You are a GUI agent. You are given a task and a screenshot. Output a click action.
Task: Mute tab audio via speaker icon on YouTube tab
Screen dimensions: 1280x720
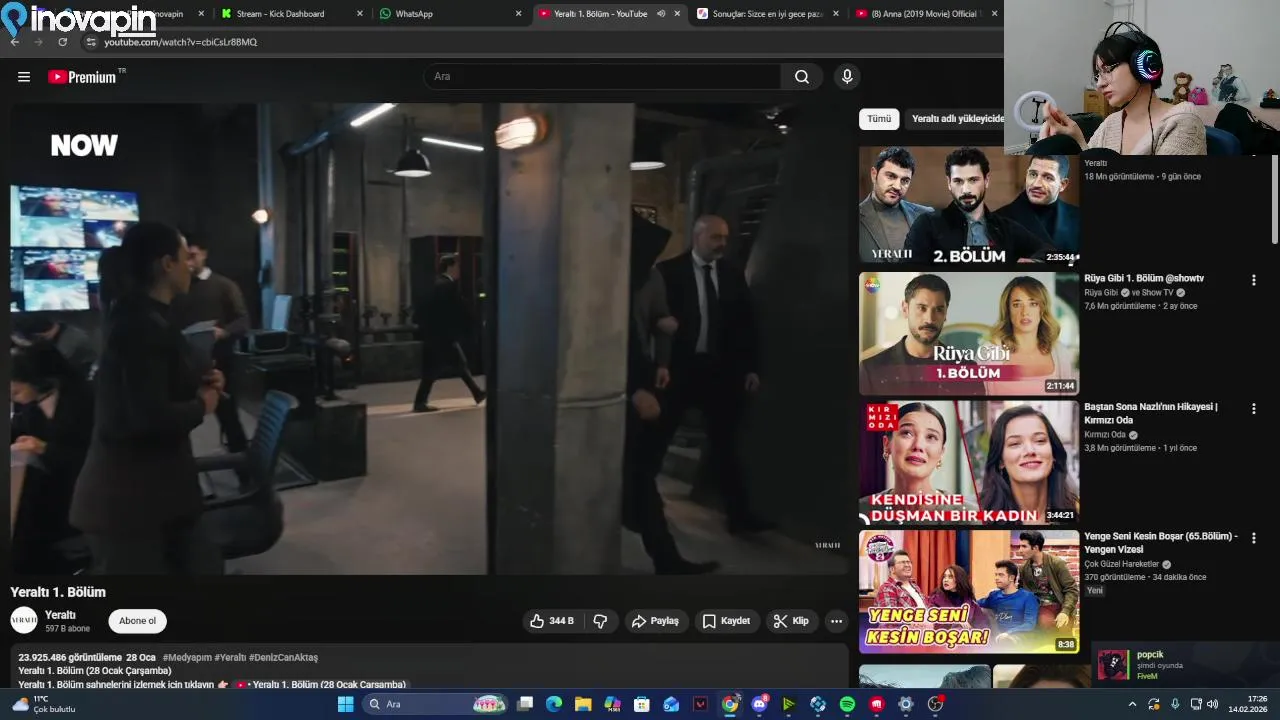661,14
